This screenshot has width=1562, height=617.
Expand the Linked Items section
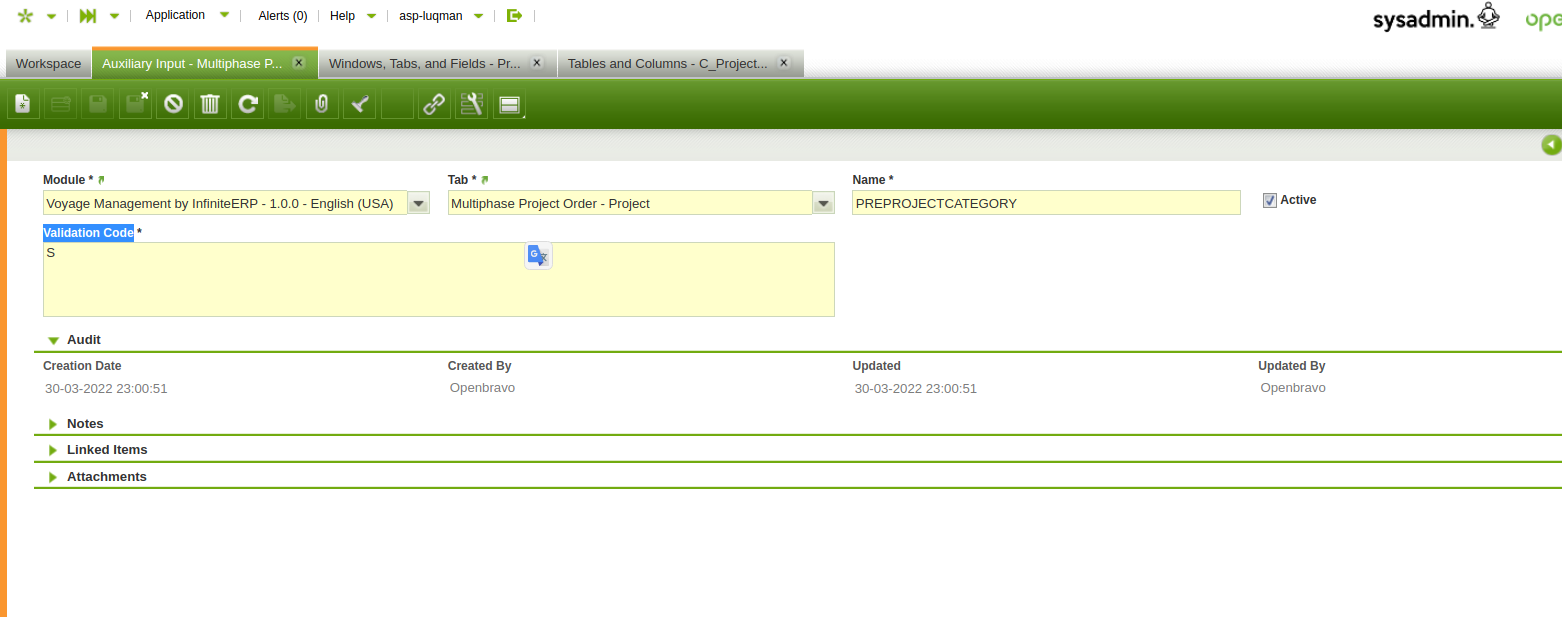click(x=54, y=450)
